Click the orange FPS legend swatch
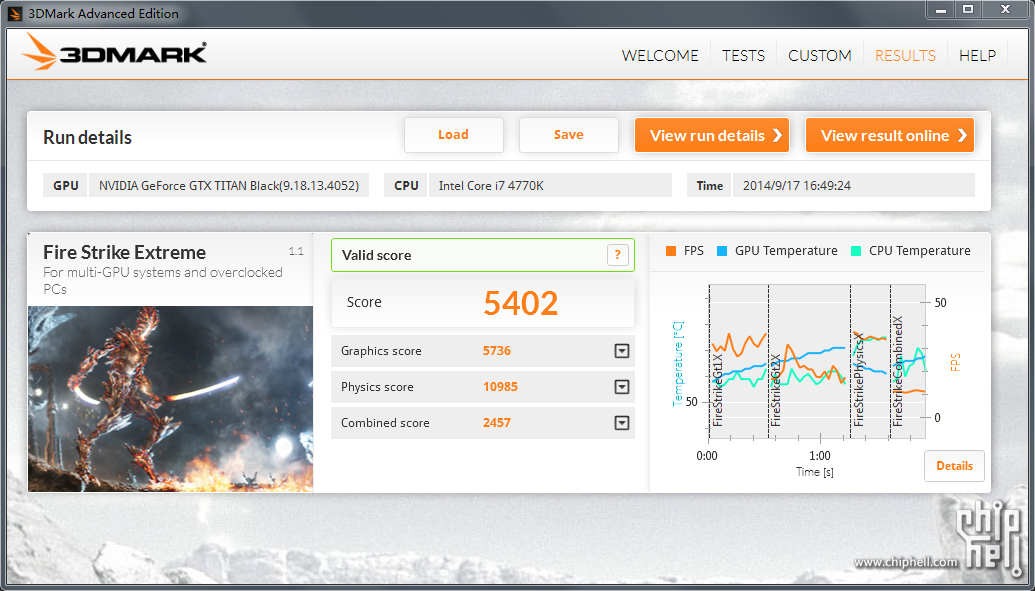This screenshot has width=1035, height=591. pos(671,251)
